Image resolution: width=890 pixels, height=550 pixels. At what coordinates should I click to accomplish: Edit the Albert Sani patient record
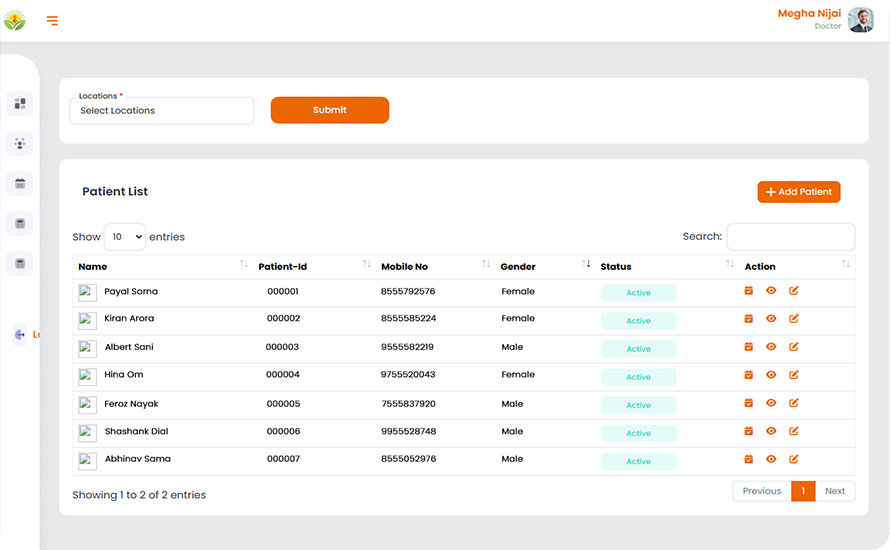pyautogui.click(x=794, y=347)
